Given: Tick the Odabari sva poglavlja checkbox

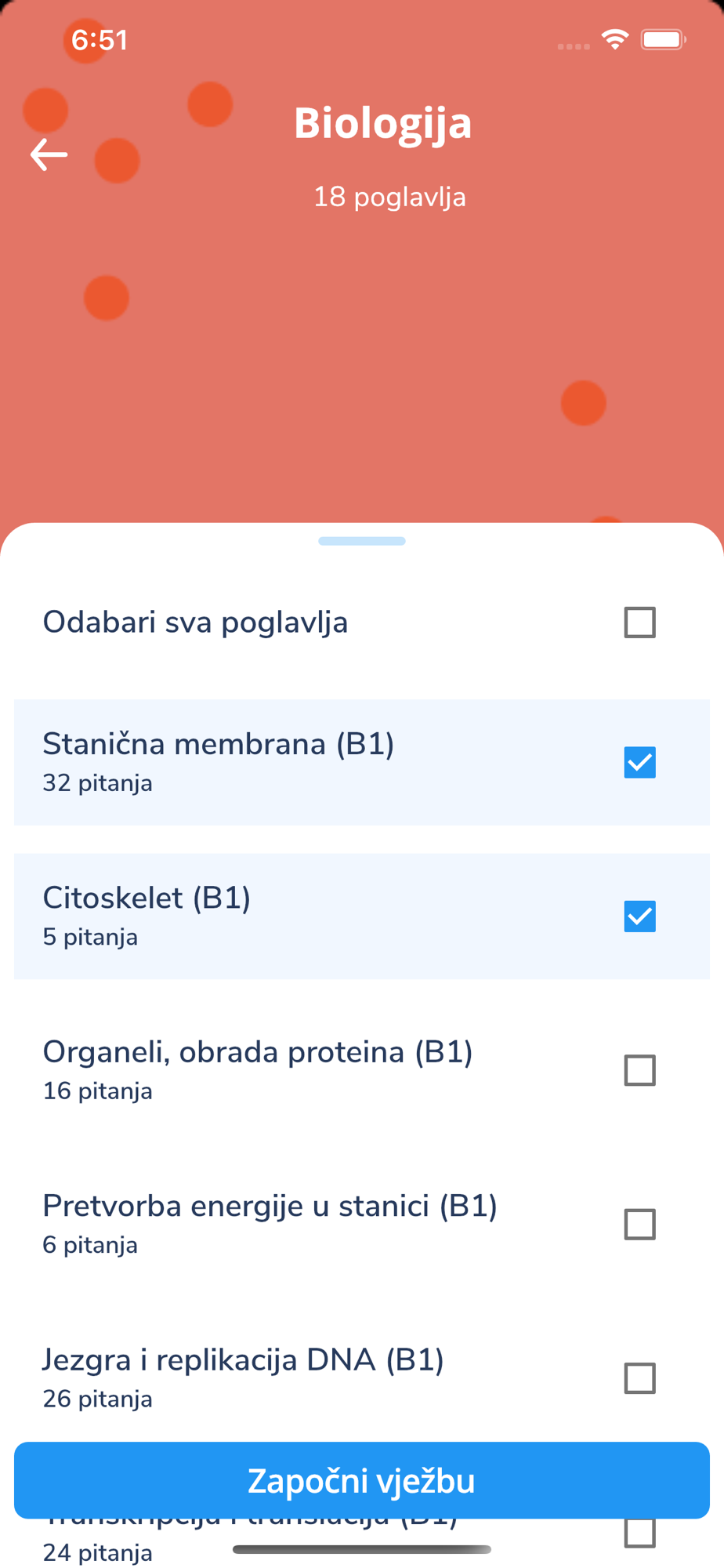Looking at the screenshot, I should (x=639, y=622).
